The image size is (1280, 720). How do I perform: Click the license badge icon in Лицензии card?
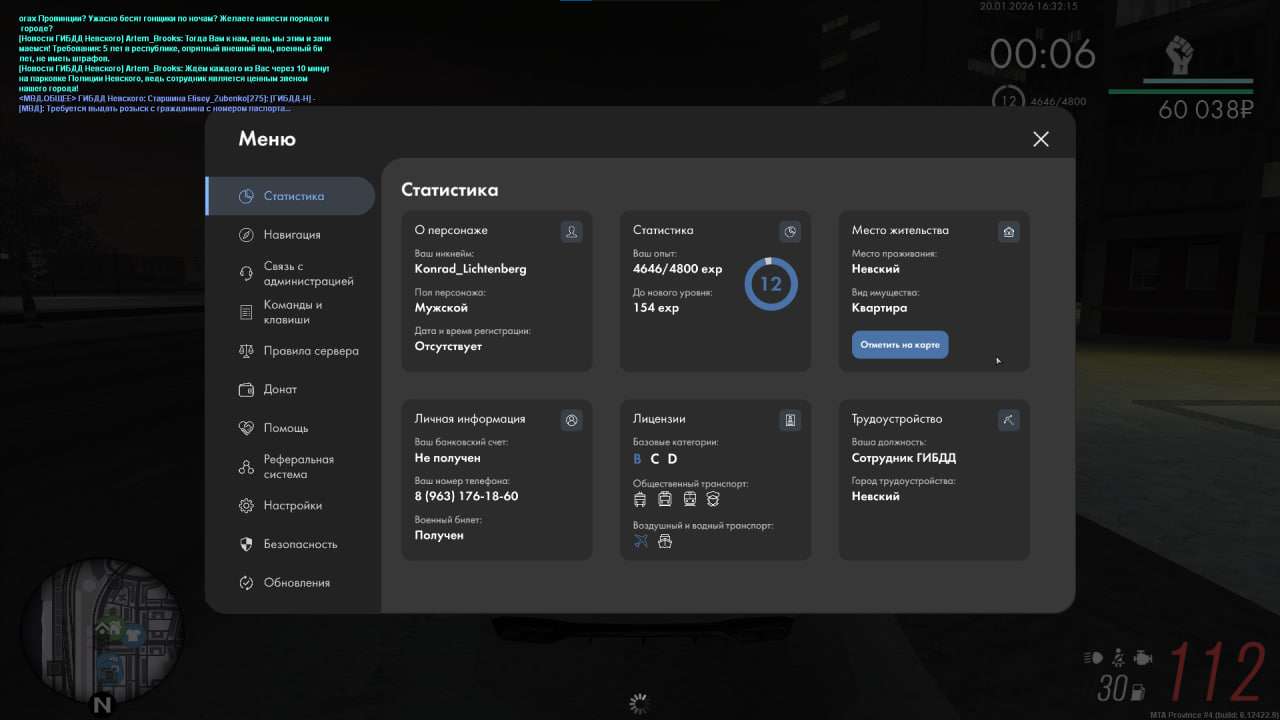790,420
